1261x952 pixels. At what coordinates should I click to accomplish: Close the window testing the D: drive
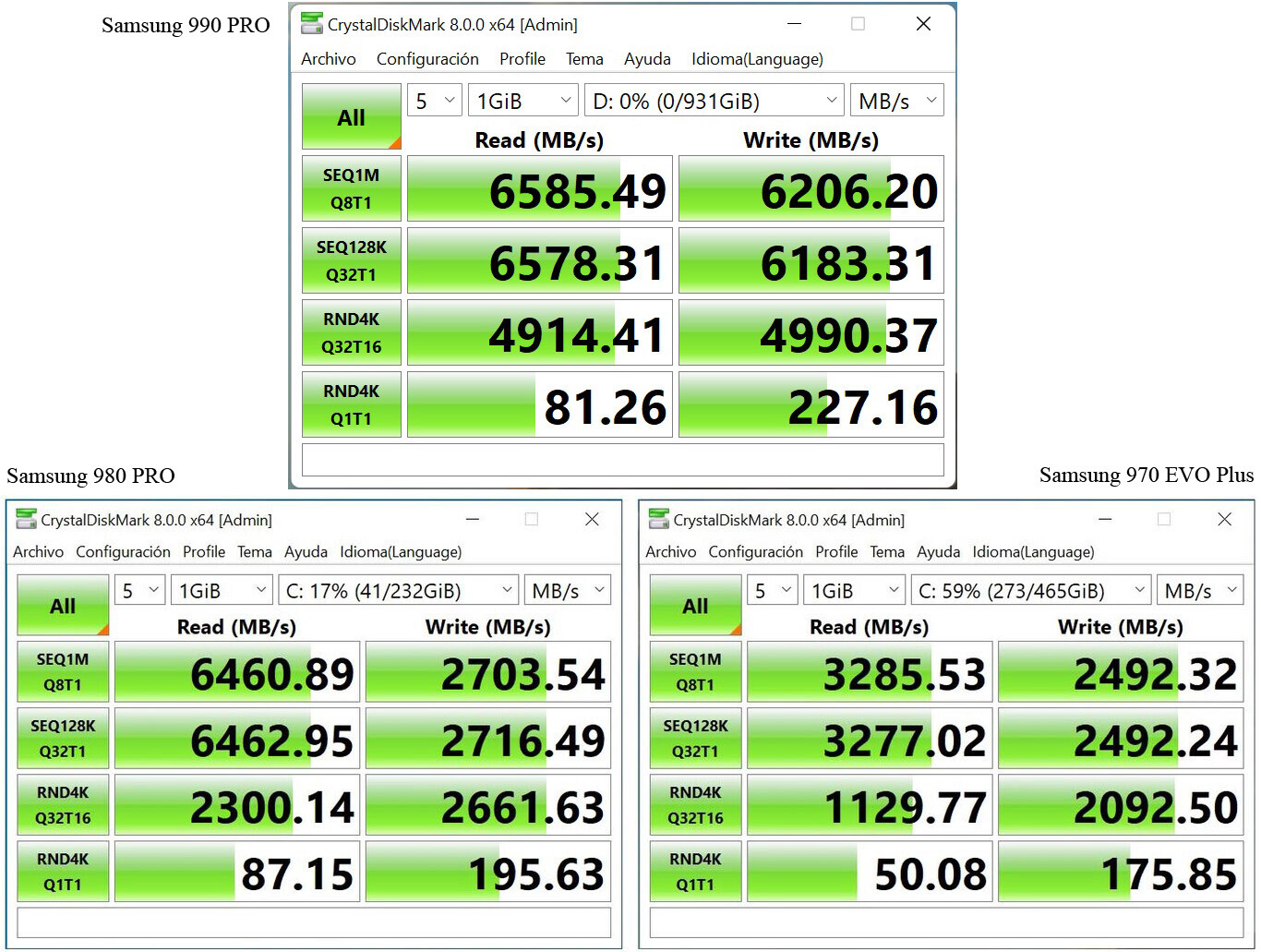[x=922, y=24]
